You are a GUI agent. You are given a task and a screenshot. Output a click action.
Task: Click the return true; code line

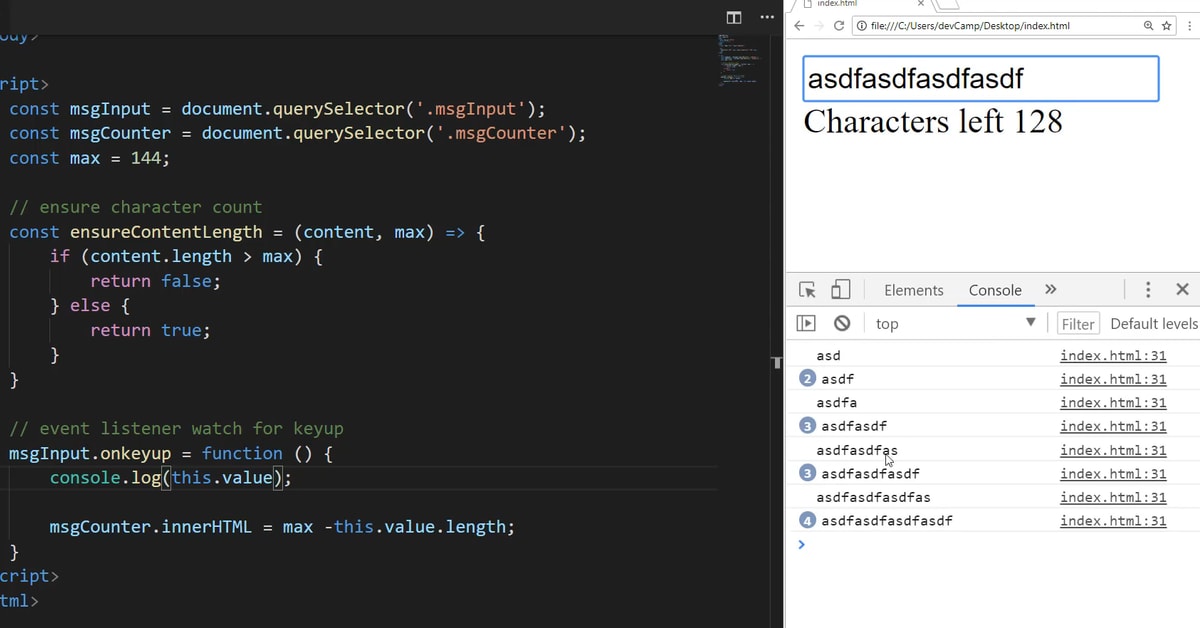[x=150, y=330]
